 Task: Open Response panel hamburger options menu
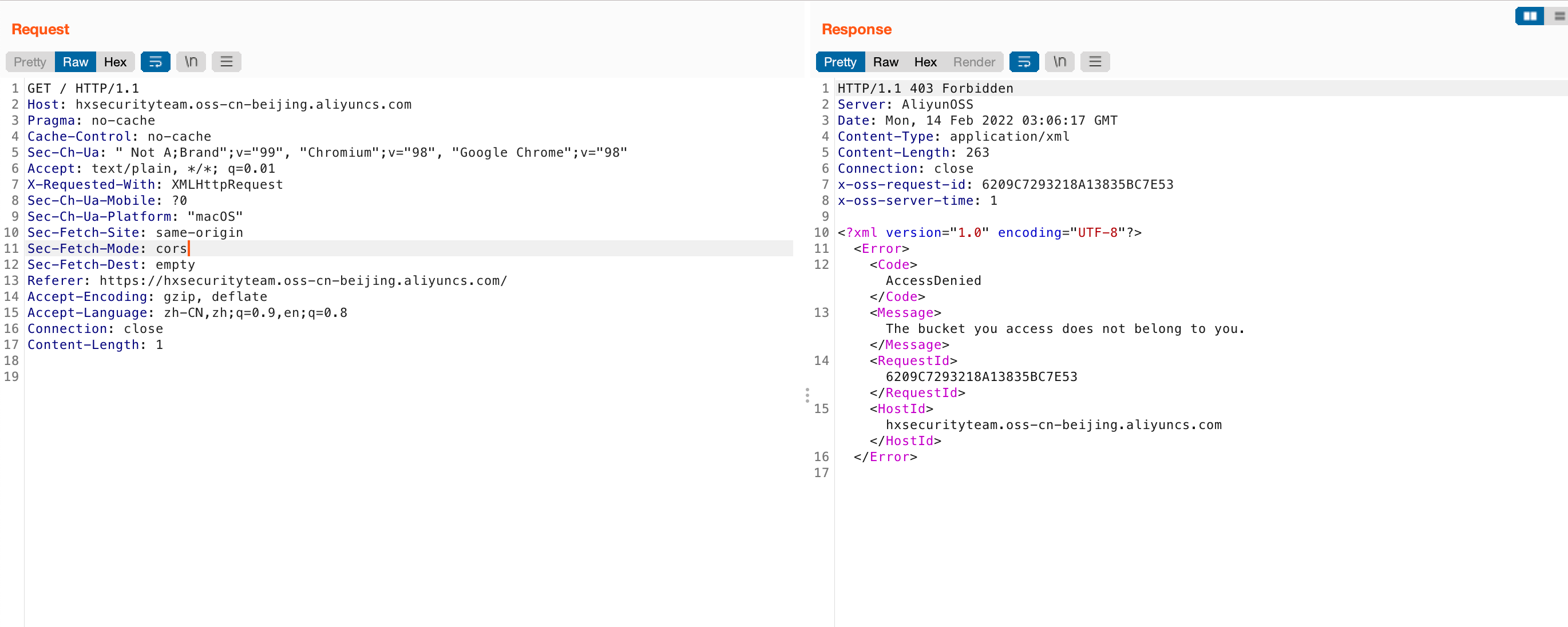click(1095, 61)
